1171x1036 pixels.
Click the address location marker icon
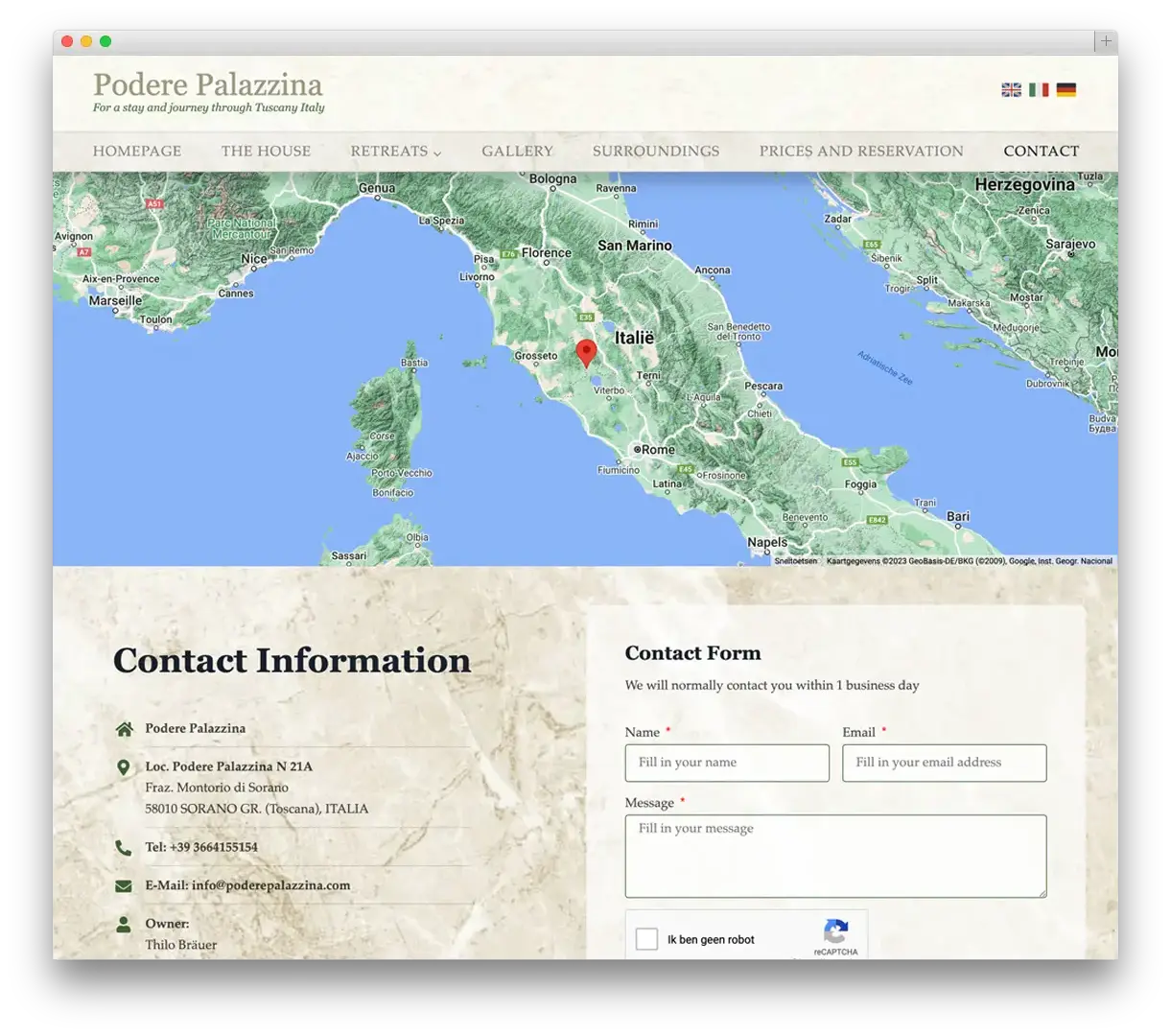pos(123,767)
